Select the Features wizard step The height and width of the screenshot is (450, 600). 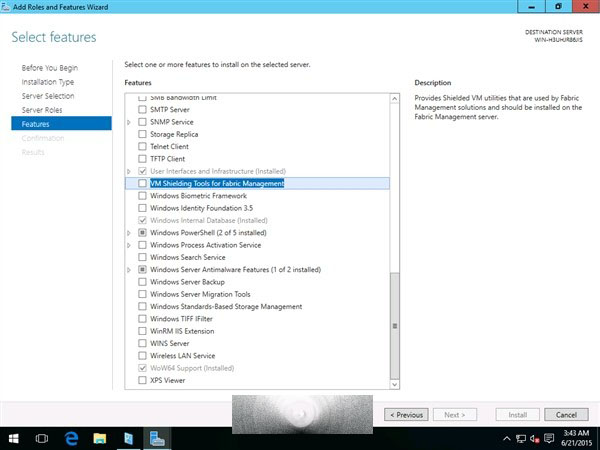61,124
